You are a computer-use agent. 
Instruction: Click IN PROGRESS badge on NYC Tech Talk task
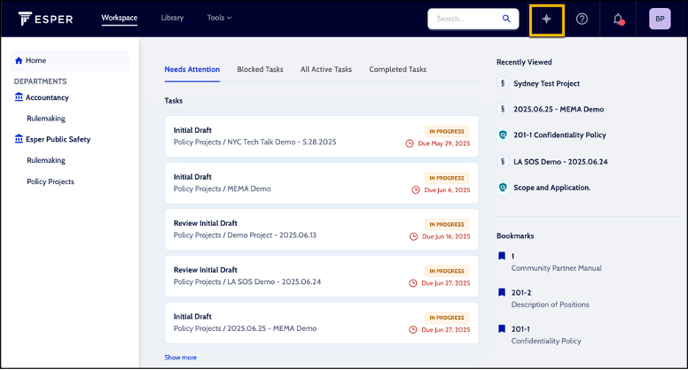(447, 131)
